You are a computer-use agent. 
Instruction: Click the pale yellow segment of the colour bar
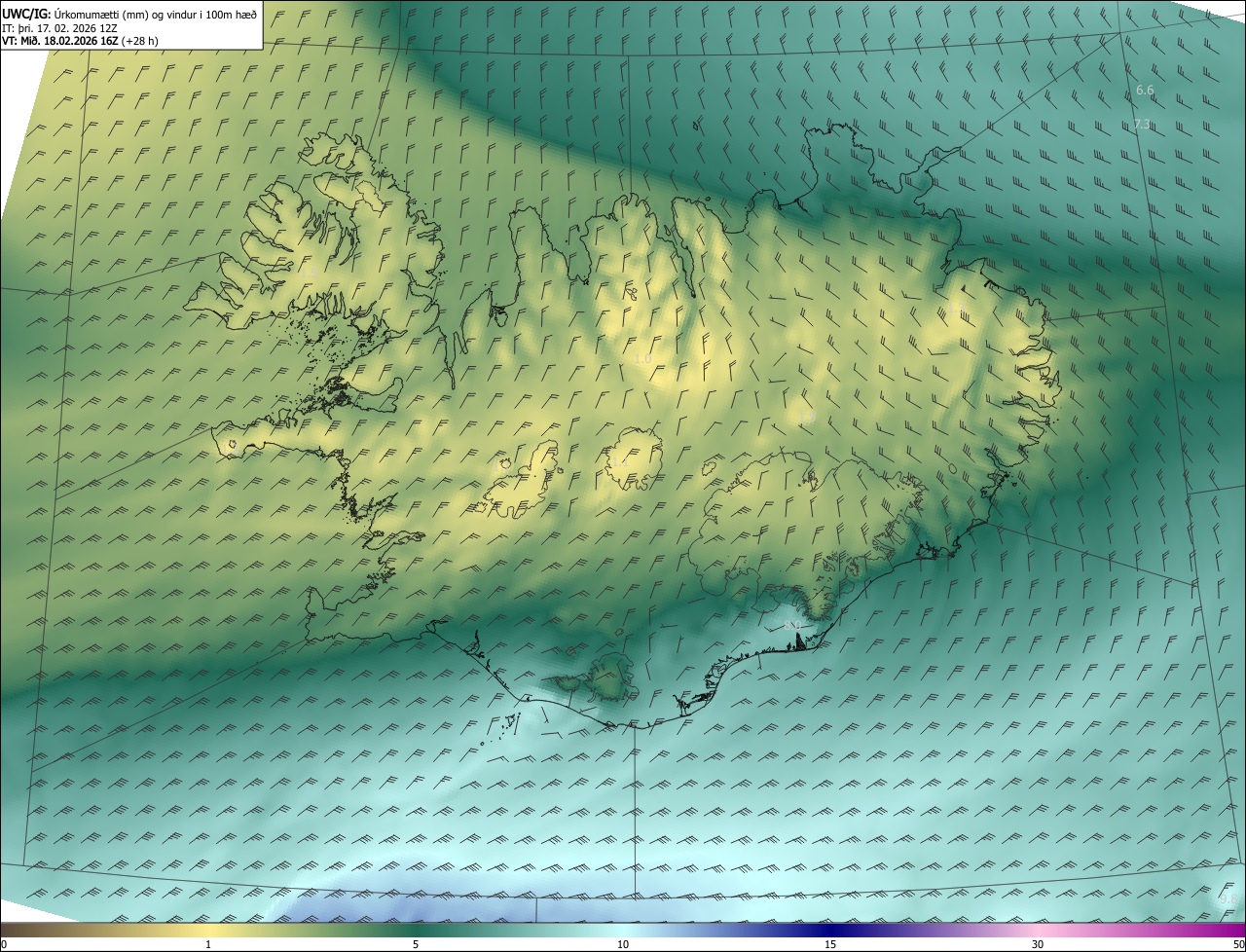(x=208, y=930)
